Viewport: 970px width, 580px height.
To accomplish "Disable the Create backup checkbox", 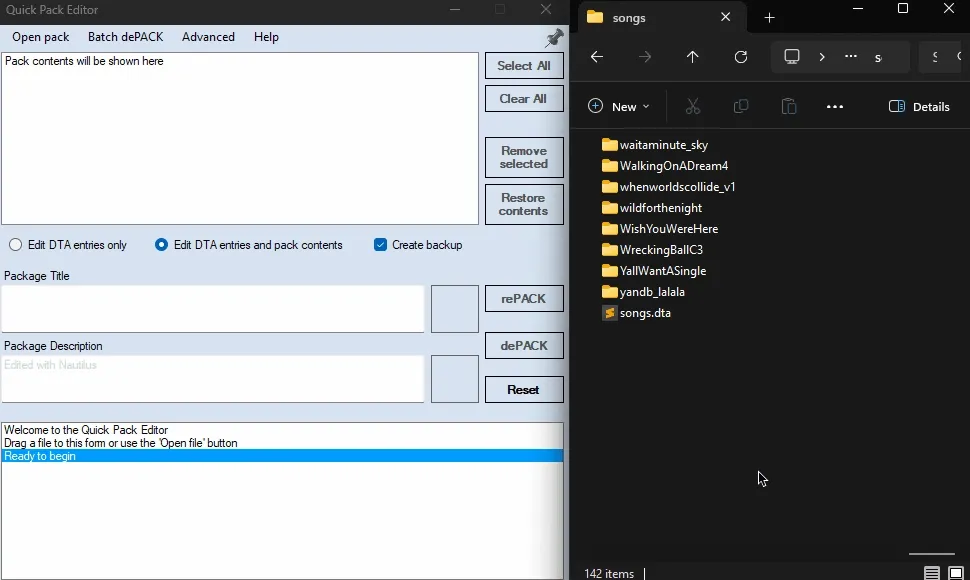I will (x=380, y=244).
